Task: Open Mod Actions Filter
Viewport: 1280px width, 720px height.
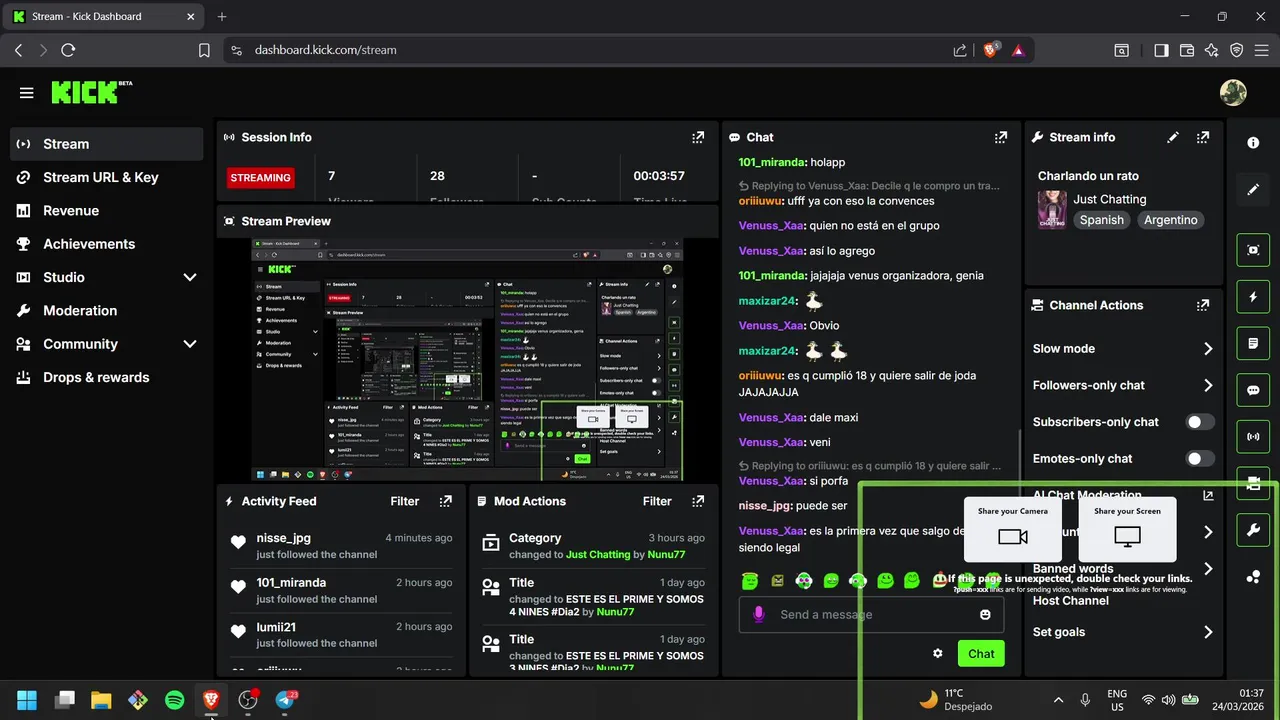Action: coord(657,501)
